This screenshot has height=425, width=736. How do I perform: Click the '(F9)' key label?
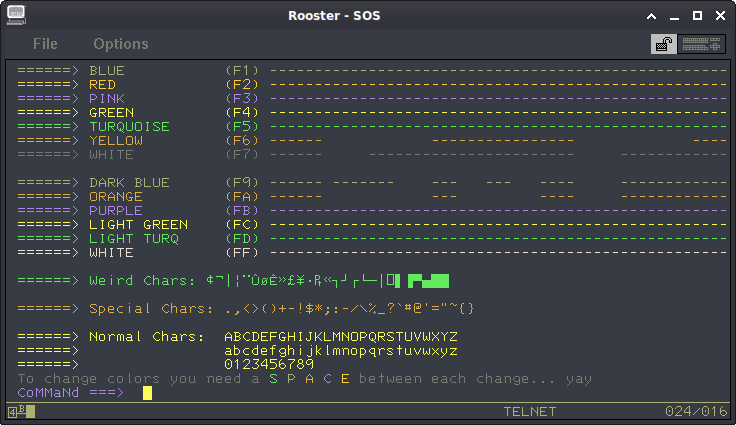point(242,183)
